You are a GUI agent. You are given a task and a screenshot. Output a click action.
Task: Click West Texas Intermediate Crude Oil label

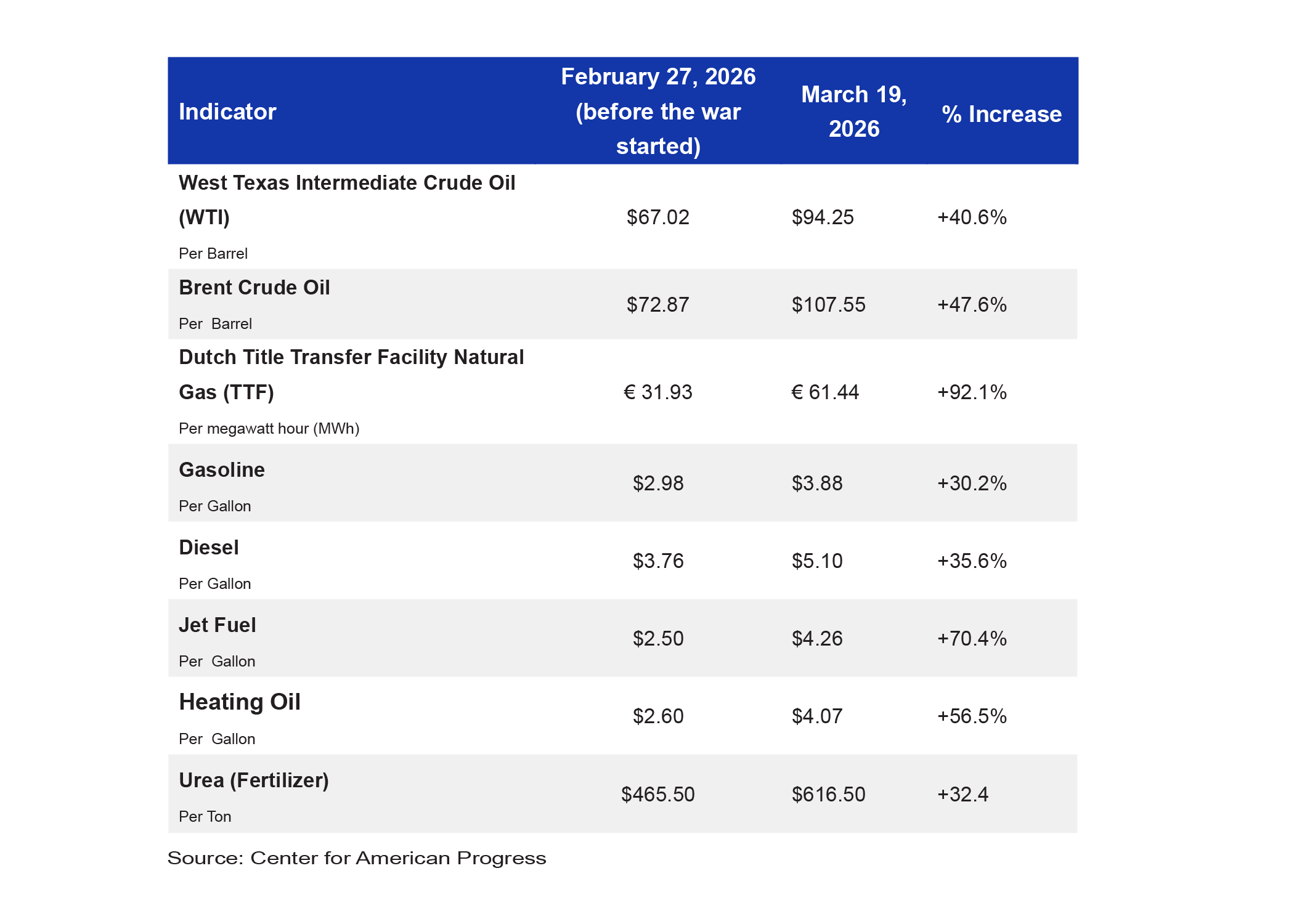[x=347, y=200]
